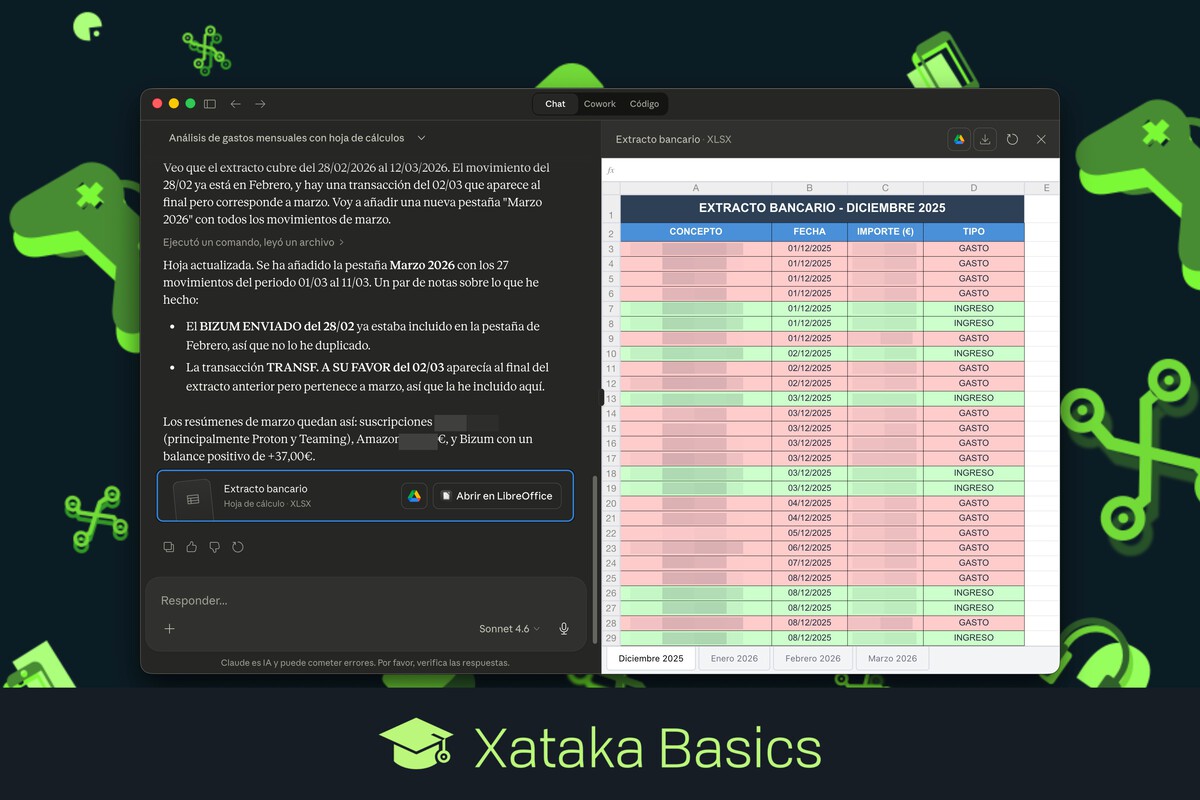Switch to the Cowork tab
Image resolution: width=1200 pixels, height=800 pixels.
pos(600,104)
